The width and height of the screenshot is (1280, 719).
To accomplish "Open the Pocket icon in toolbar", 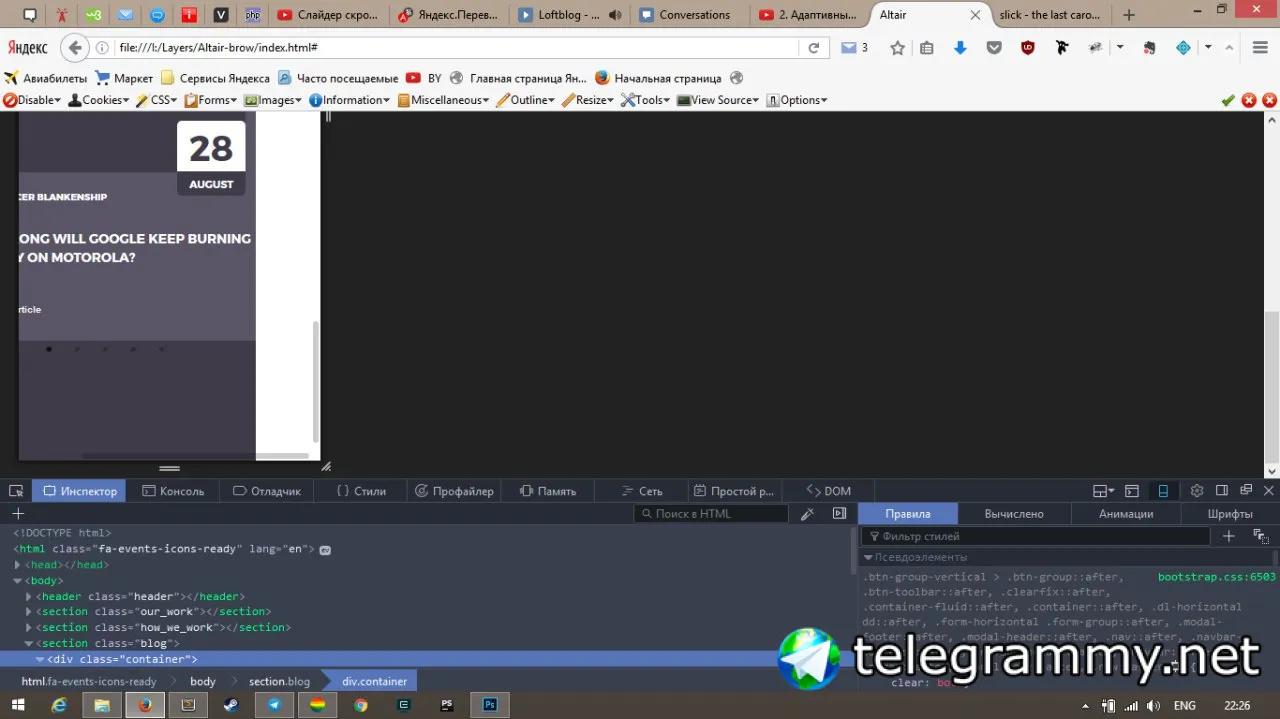I will pyautogui.click(x=994, y=47).
